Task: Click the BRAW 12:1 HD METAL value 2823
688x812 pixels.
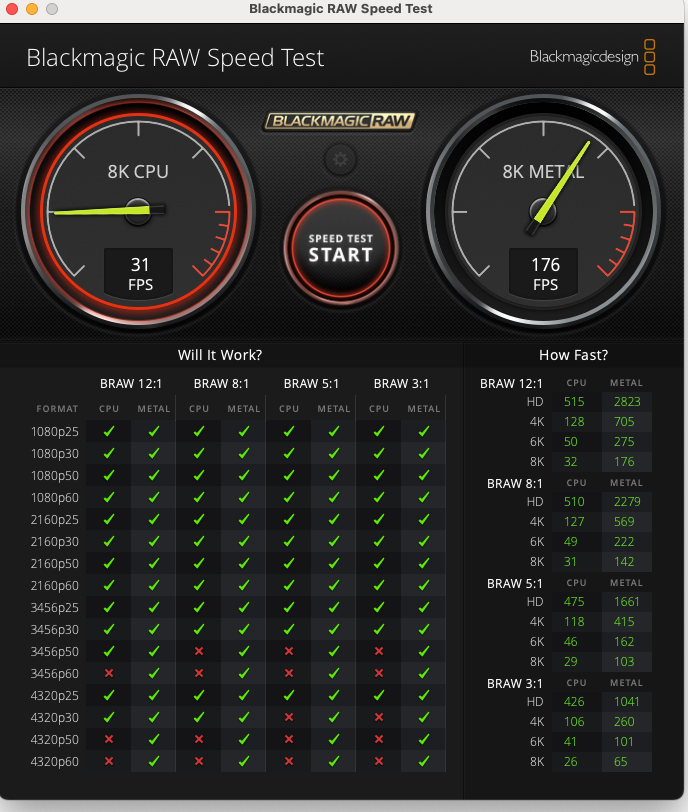Action: pos(627,401)
